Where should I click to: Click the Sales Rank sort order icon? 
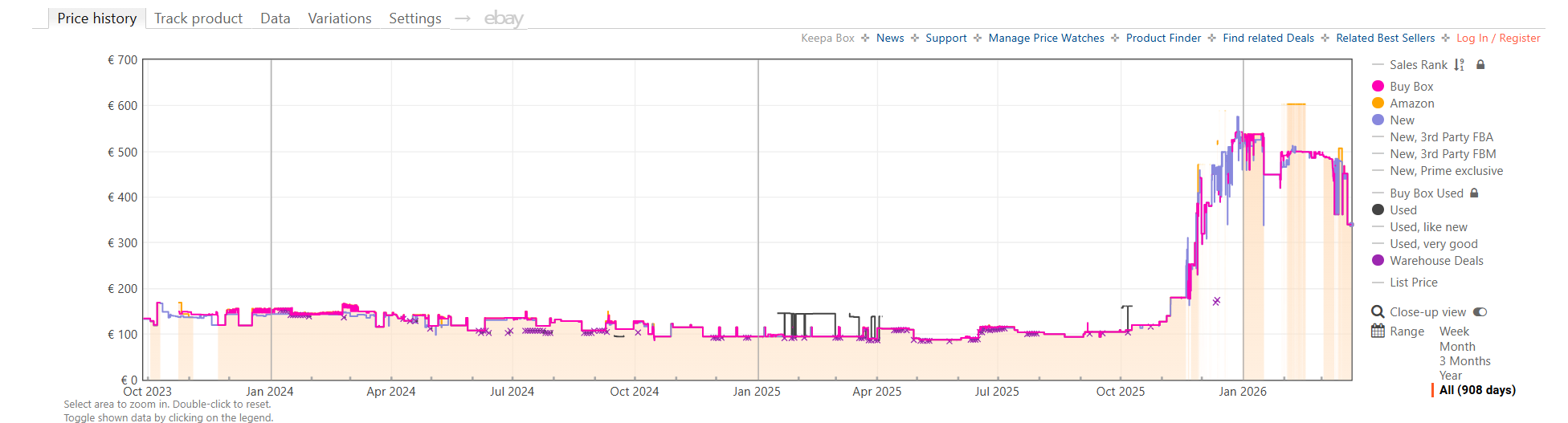[1459, 65]
